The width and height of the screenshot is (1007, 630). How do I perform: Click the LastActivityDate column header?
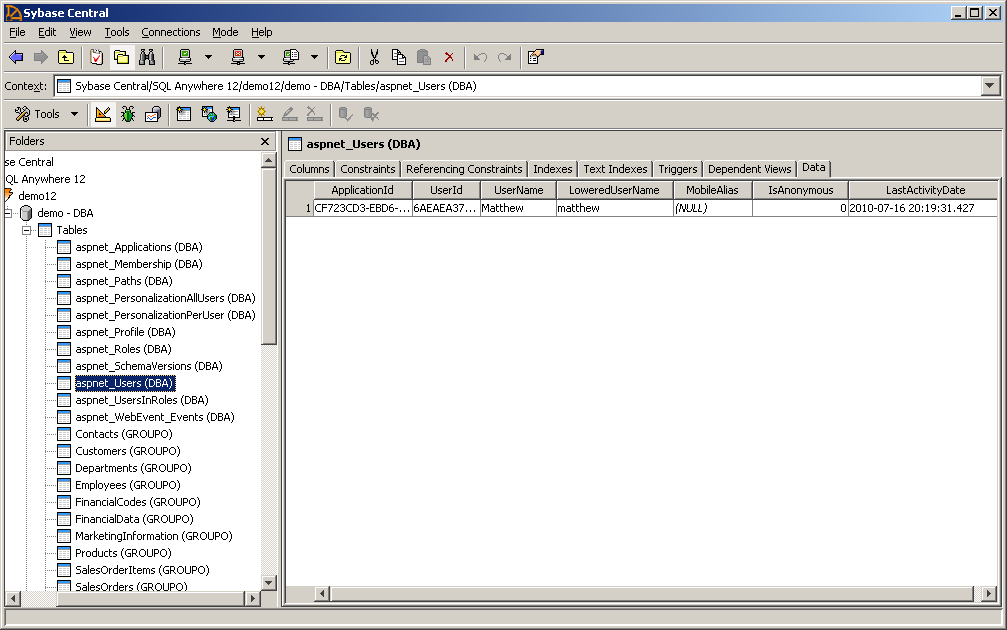(x=924, y=190)
